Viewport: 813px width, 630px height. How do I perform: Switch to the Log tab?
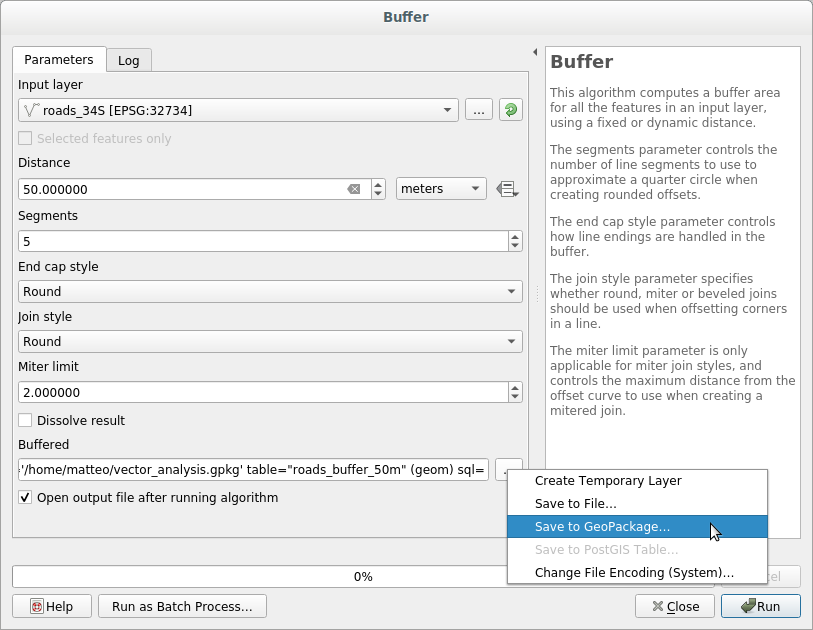[129, 60]
